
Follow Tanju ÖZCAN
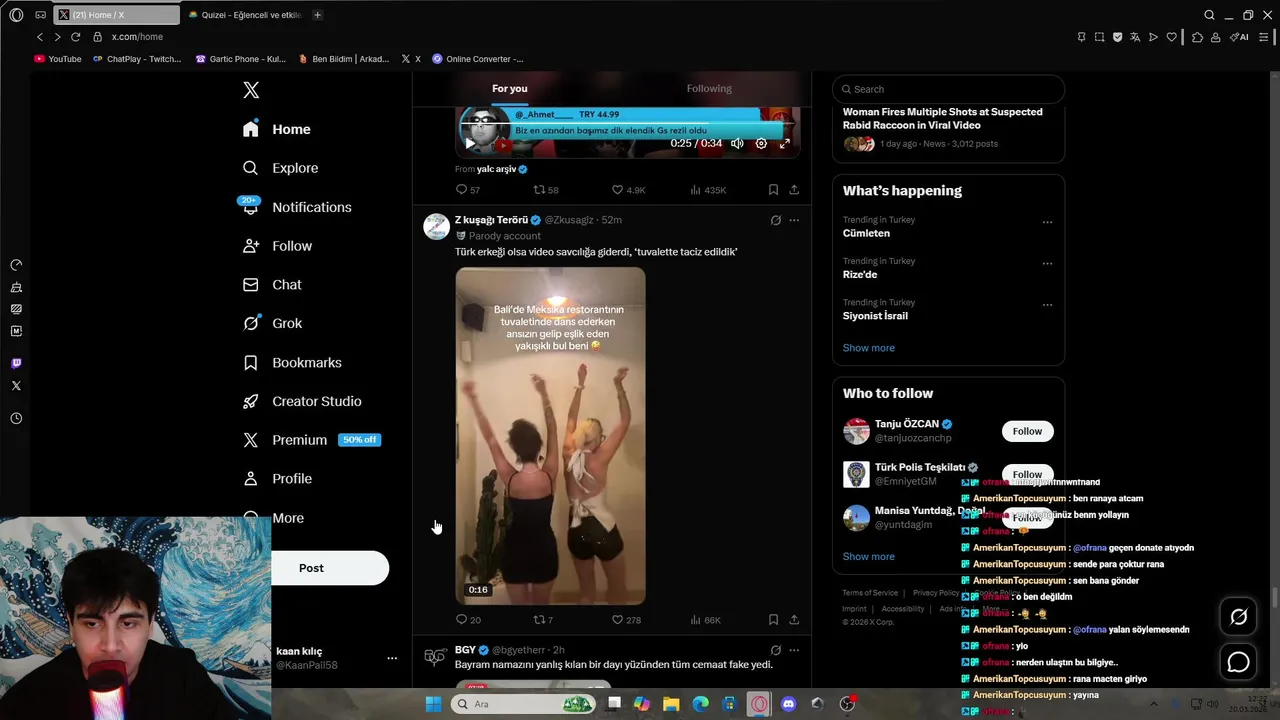[1027, 431]
